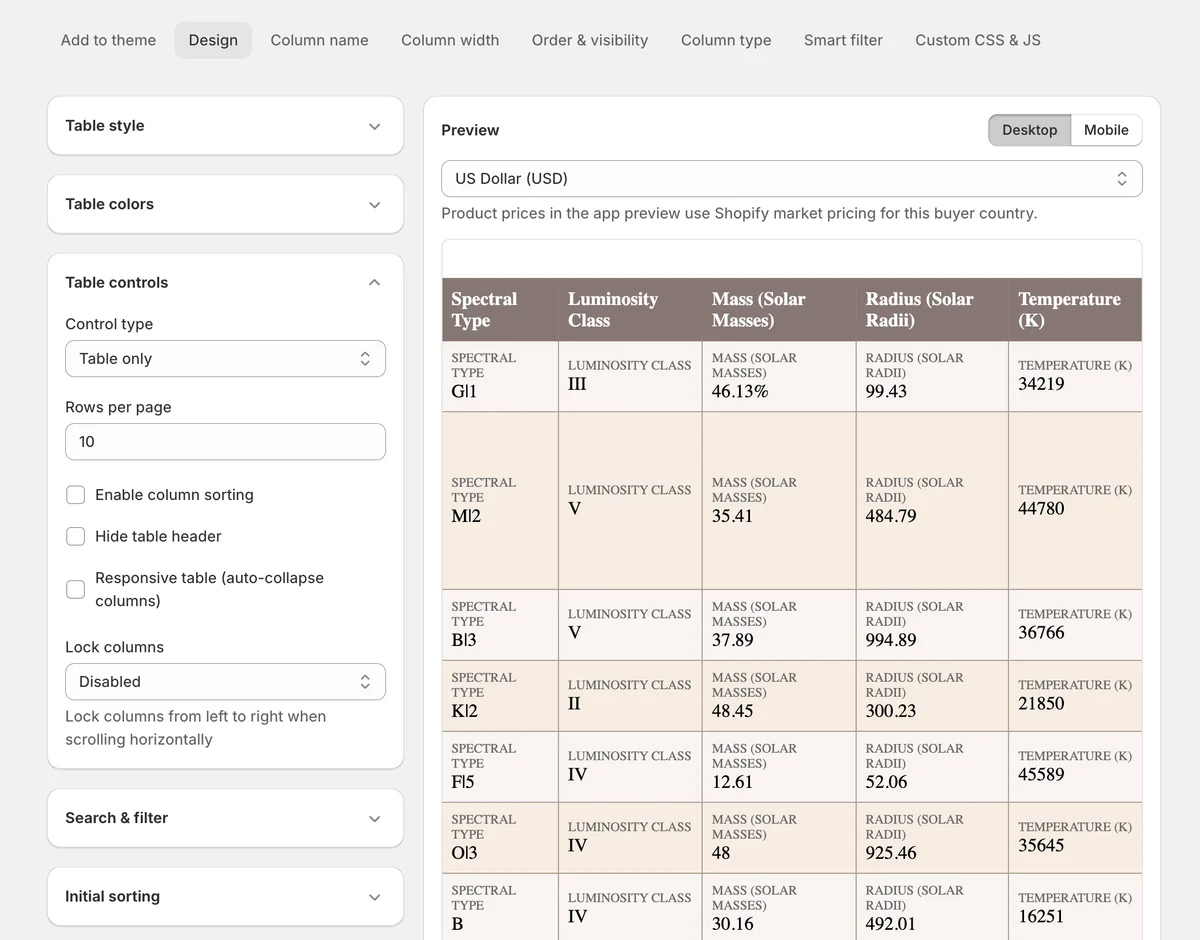Open the Add to theme tab
This screenshot has width=1200, height=940.
[x=108, y=40]
